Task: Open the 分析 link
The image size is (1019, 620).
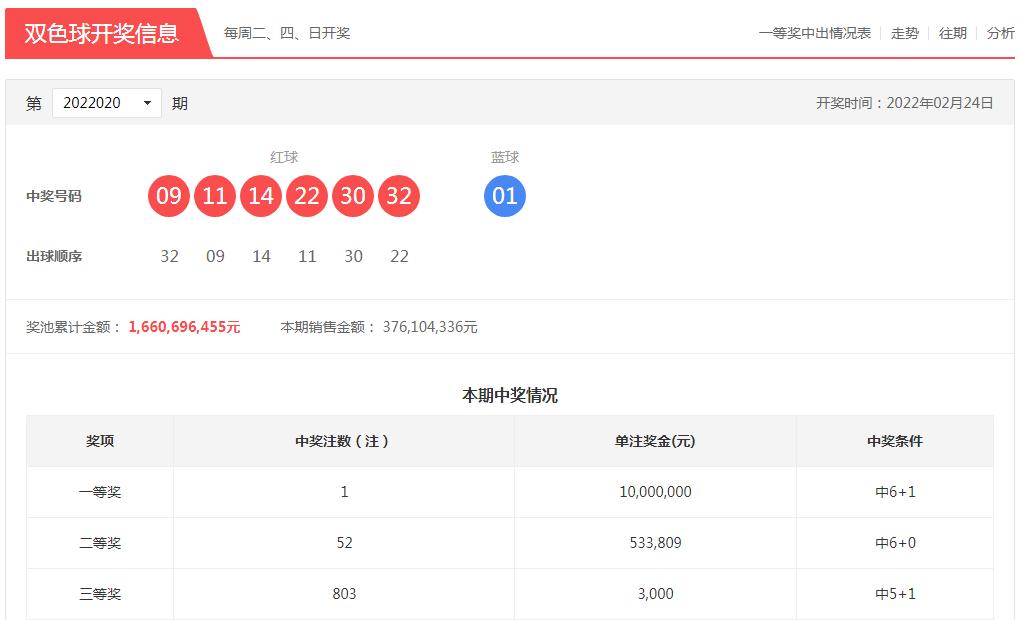Action: coord(1000,33)
